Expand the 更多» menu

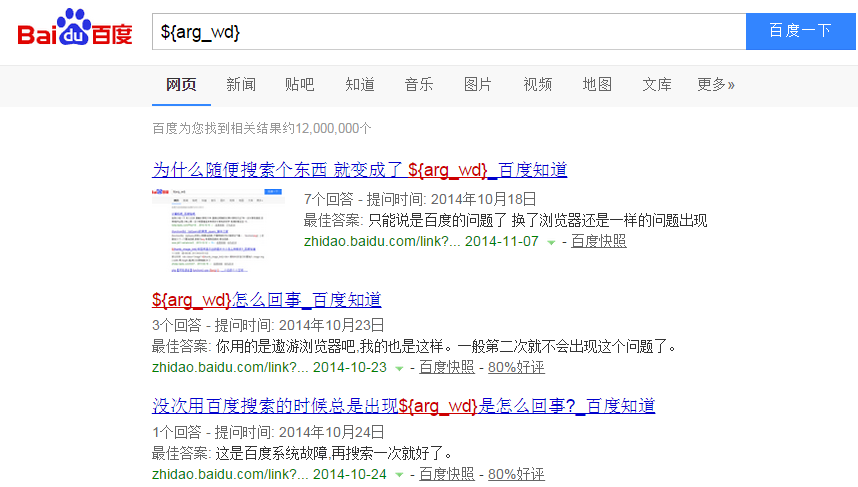tap(716, 85)
